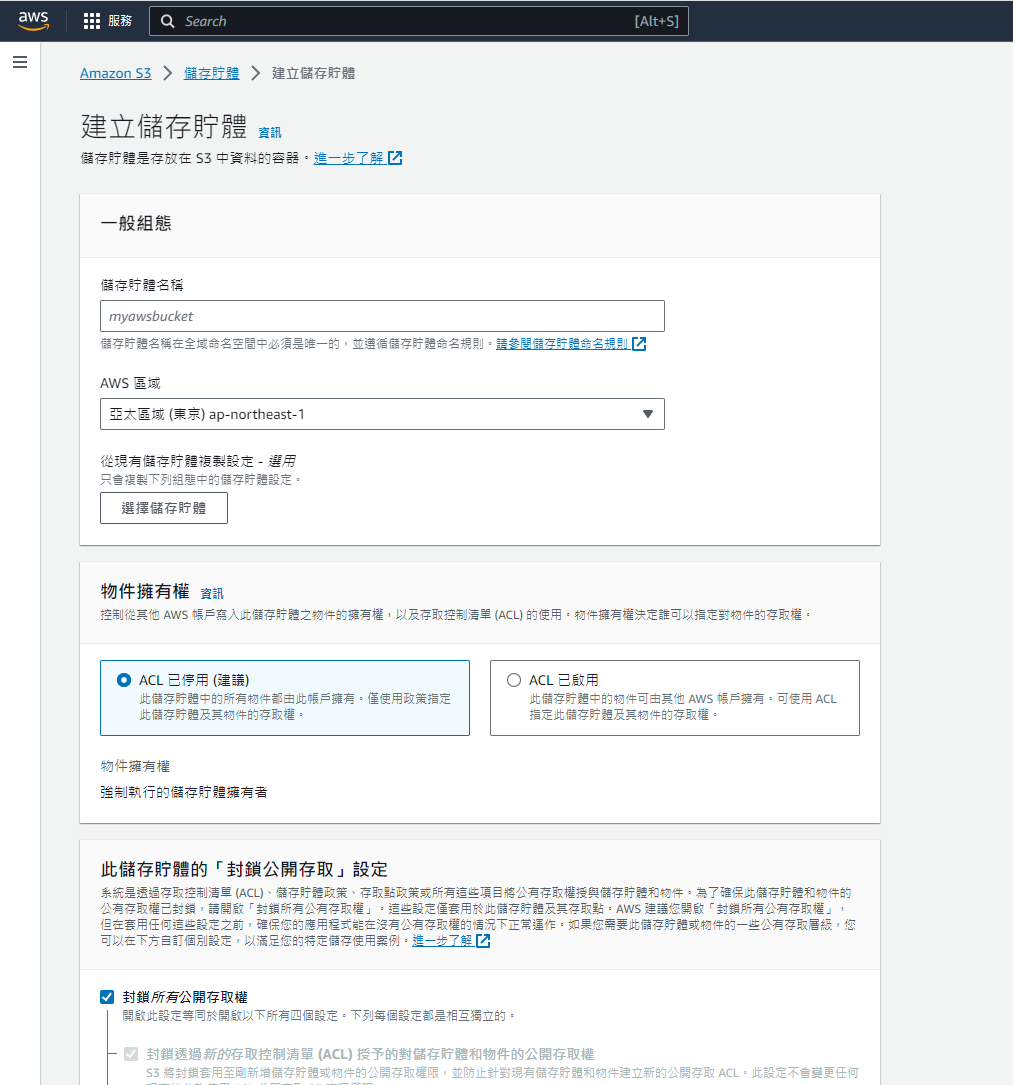Focus the top Search bar
Screen dimensions: 1013x1085
pyautogui.click(x=419, y=21)
